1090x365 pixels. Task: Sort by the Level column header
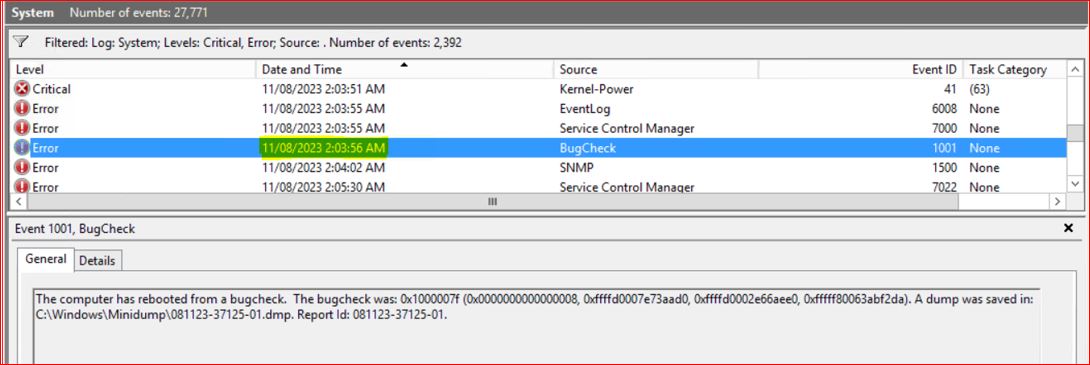(133, 70)
